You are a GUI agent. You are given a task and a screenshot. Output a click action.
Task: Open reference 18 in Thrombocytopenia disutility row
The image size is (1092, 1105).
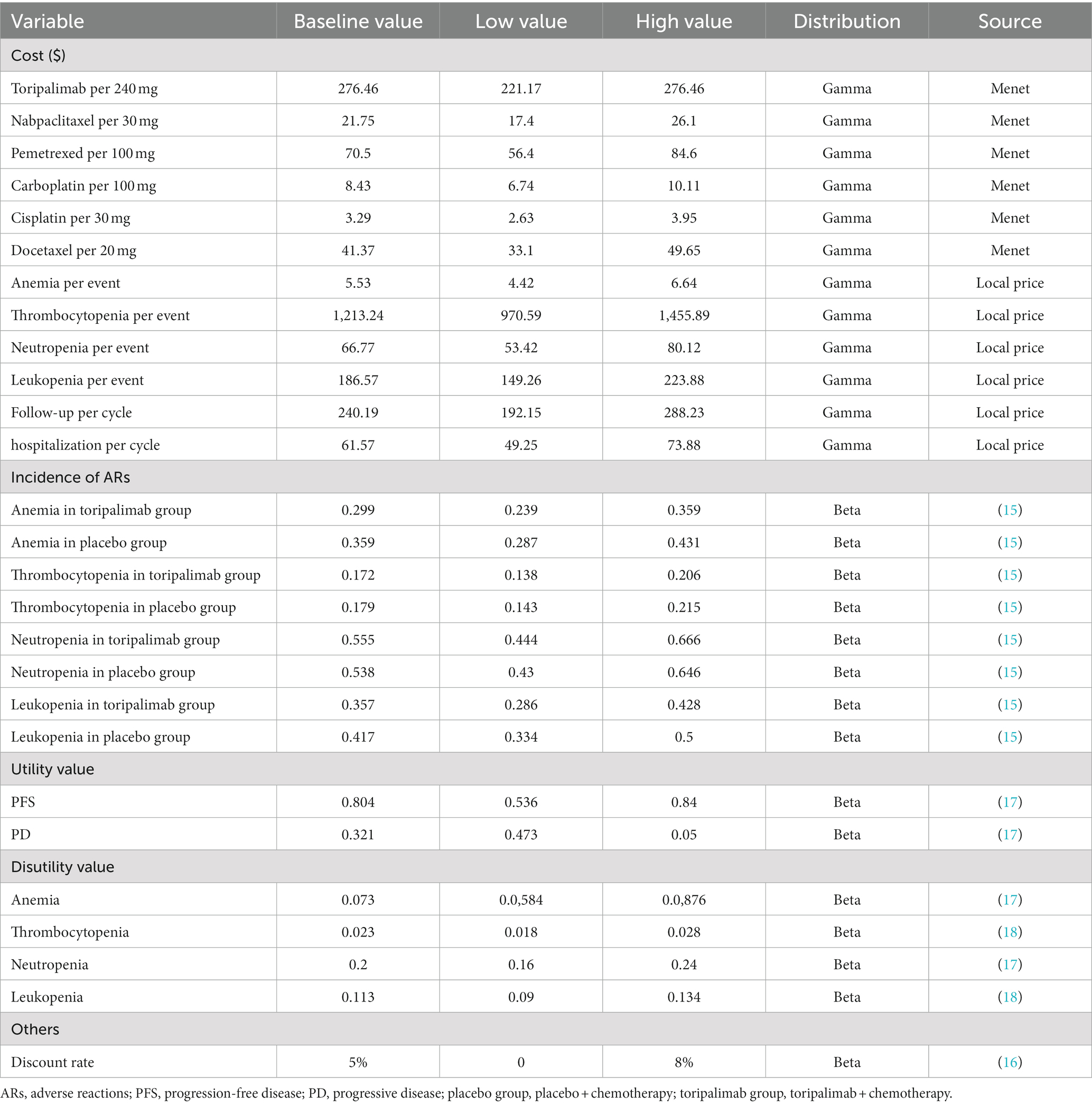[x=1010, y=932]
